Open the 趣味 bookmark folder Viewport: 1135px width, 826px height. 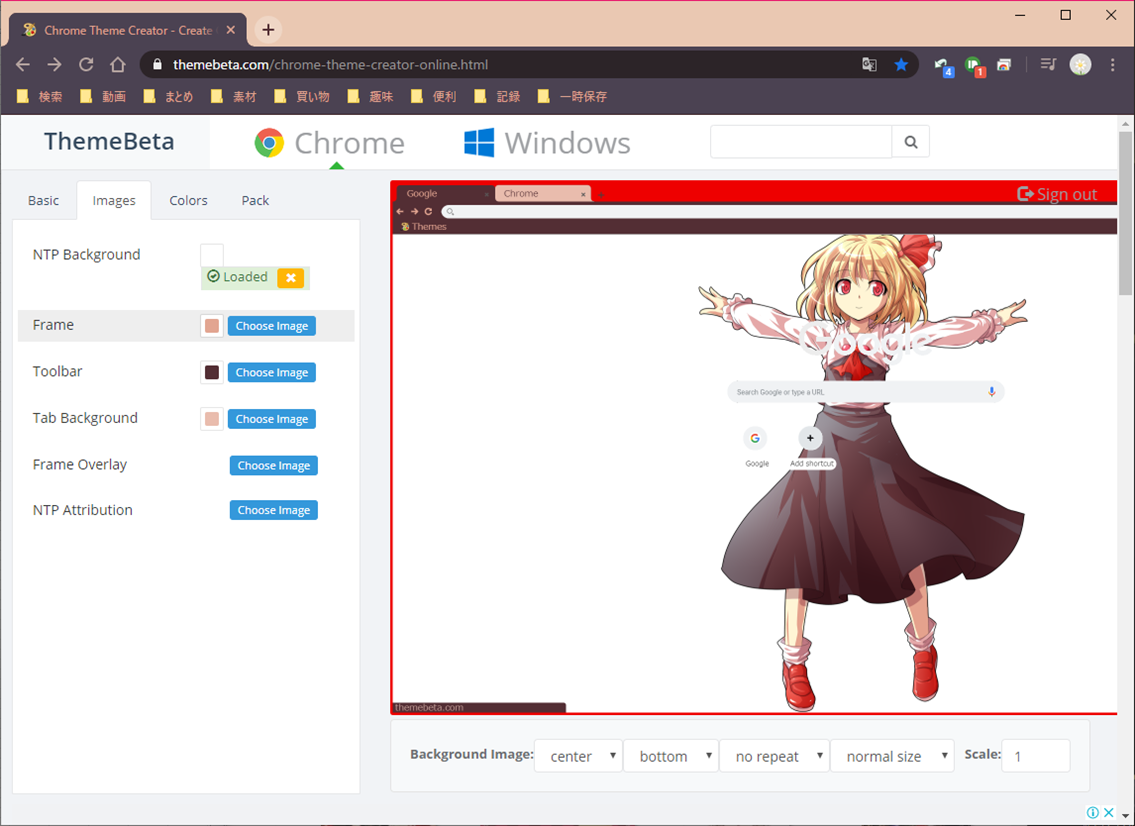point(370,96)
